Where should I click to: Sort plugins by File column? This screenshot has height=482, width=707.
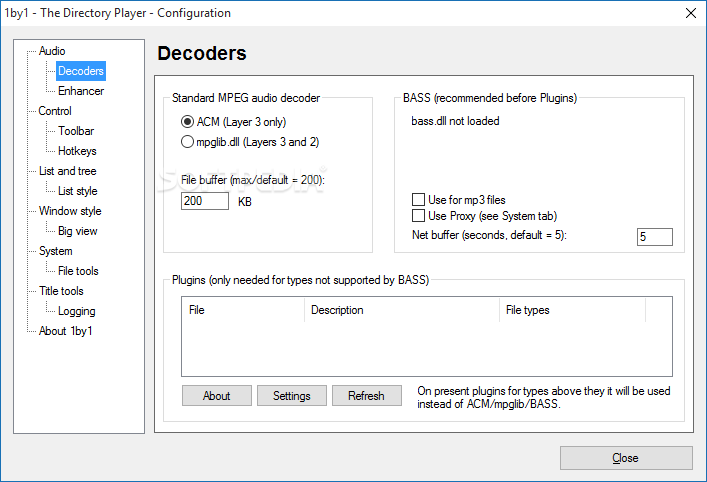tap(243, 310)
